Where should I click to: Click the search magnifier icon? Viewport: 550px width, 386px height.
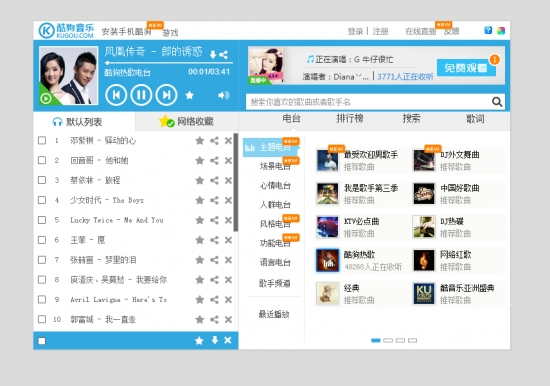pyautogui.click(x=497, y=102)
